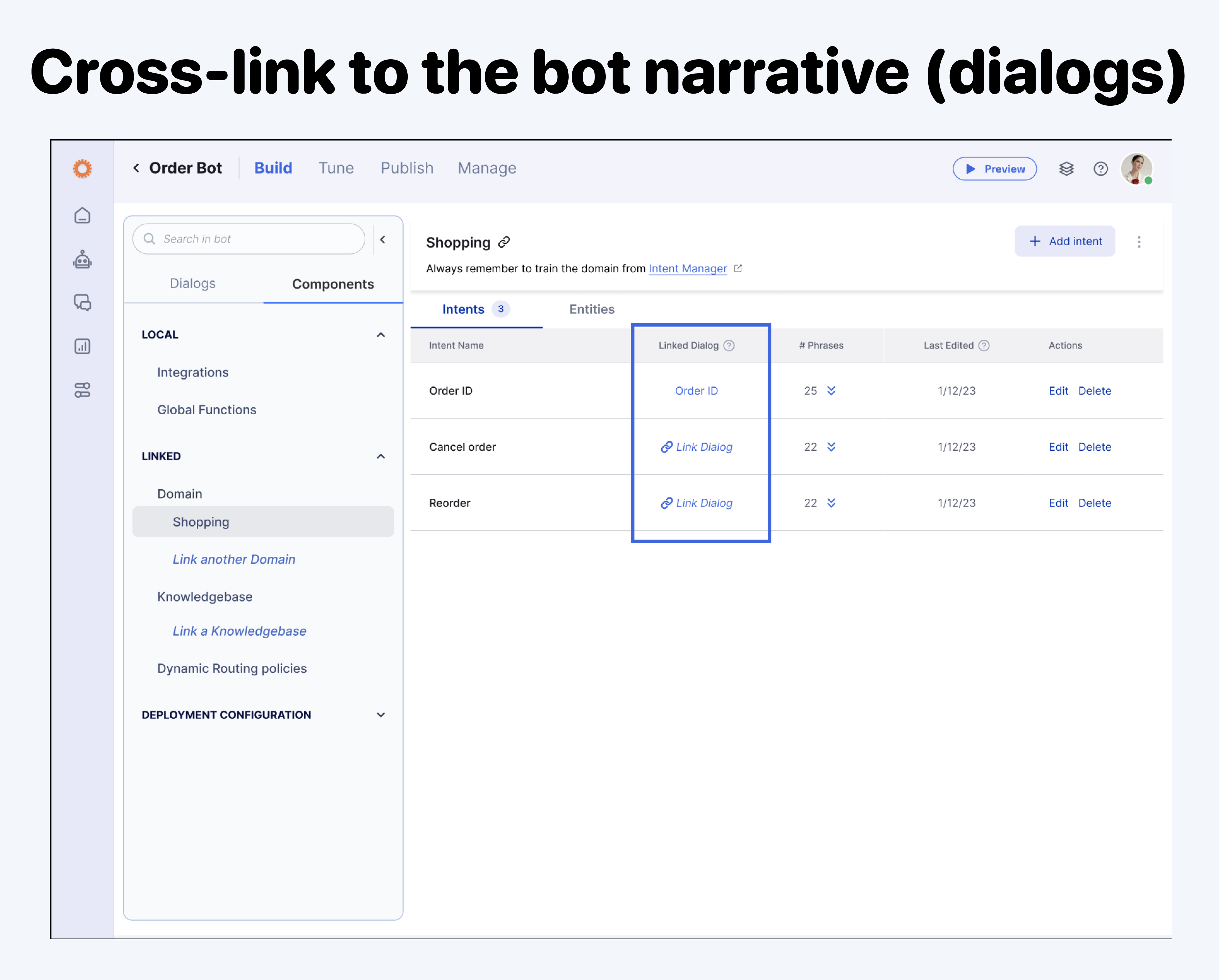Click the Add intent button

point(1065,241)
